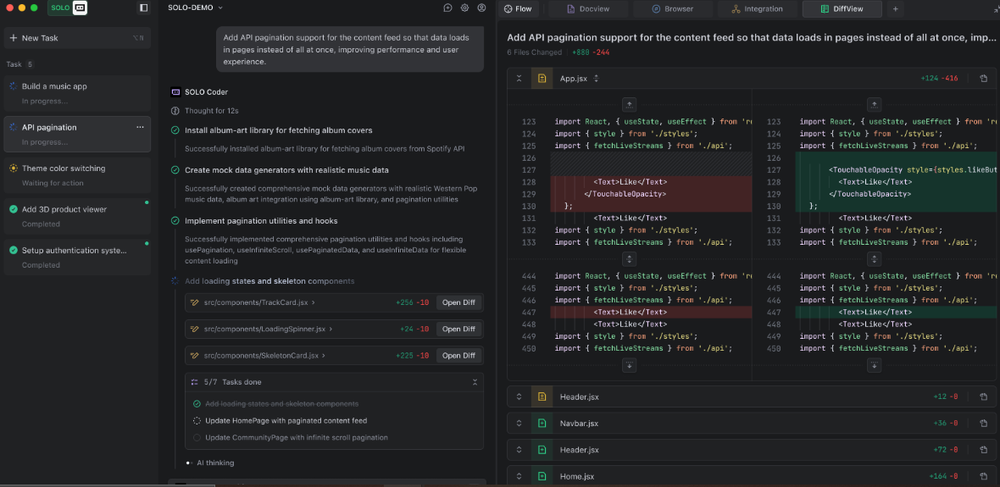Click the SOLO mode toggle badge
The image size is (1000, 487).
click(68, 8)
